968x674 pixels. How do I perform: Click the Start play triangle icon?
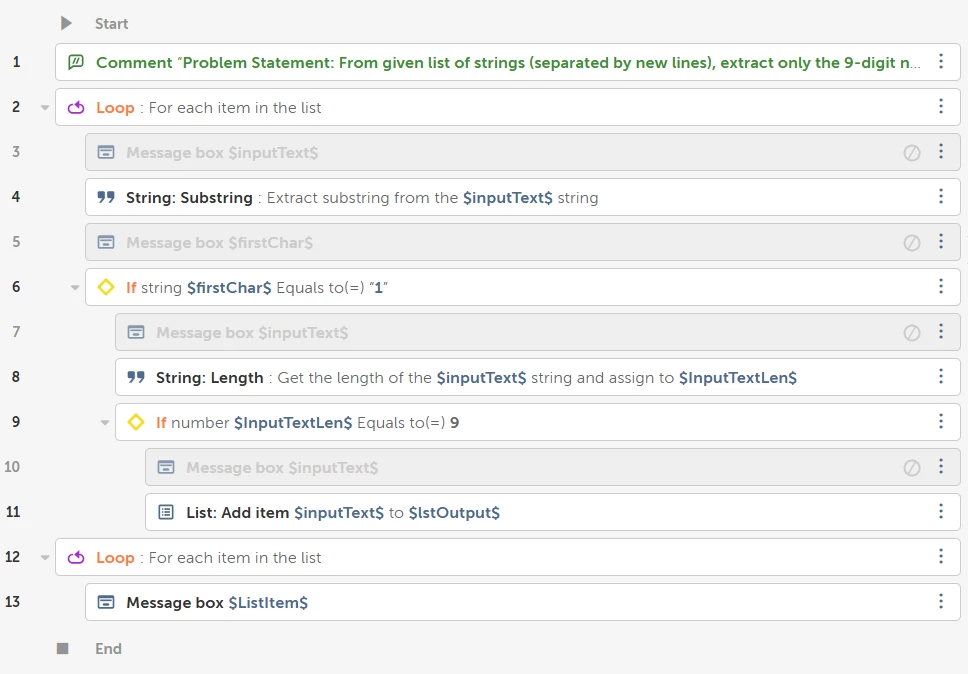[x=66, y=23]
